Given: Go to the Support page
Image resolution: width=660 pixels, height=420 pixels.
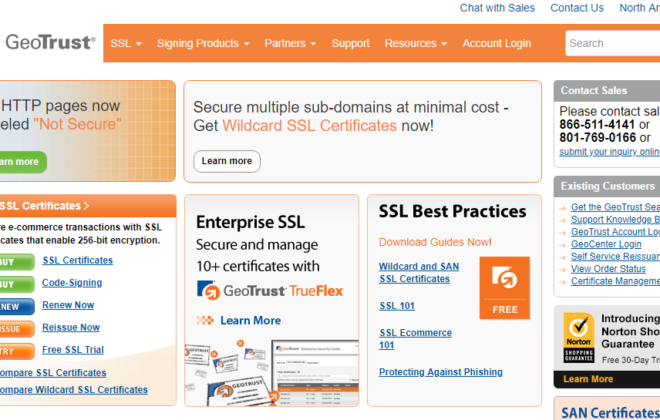Looking at the screenshot, I should pyautogui.click(x=350, y=43).
